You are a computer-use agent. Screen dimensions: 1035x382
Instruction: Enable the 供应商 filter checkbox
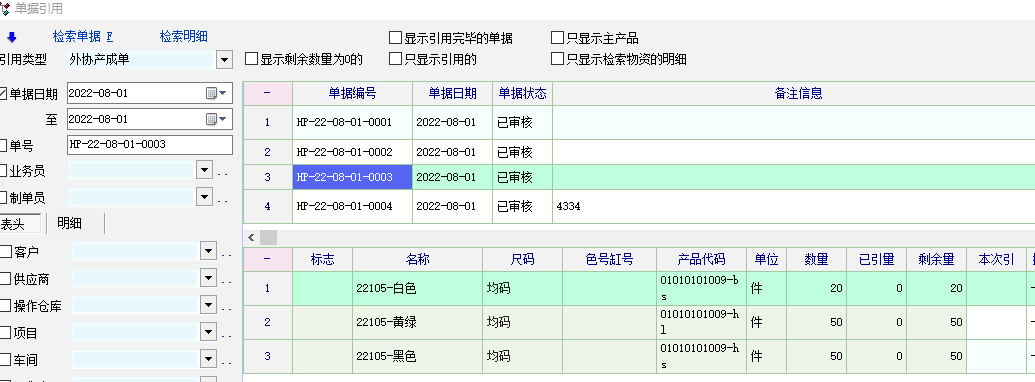point(6,279)
